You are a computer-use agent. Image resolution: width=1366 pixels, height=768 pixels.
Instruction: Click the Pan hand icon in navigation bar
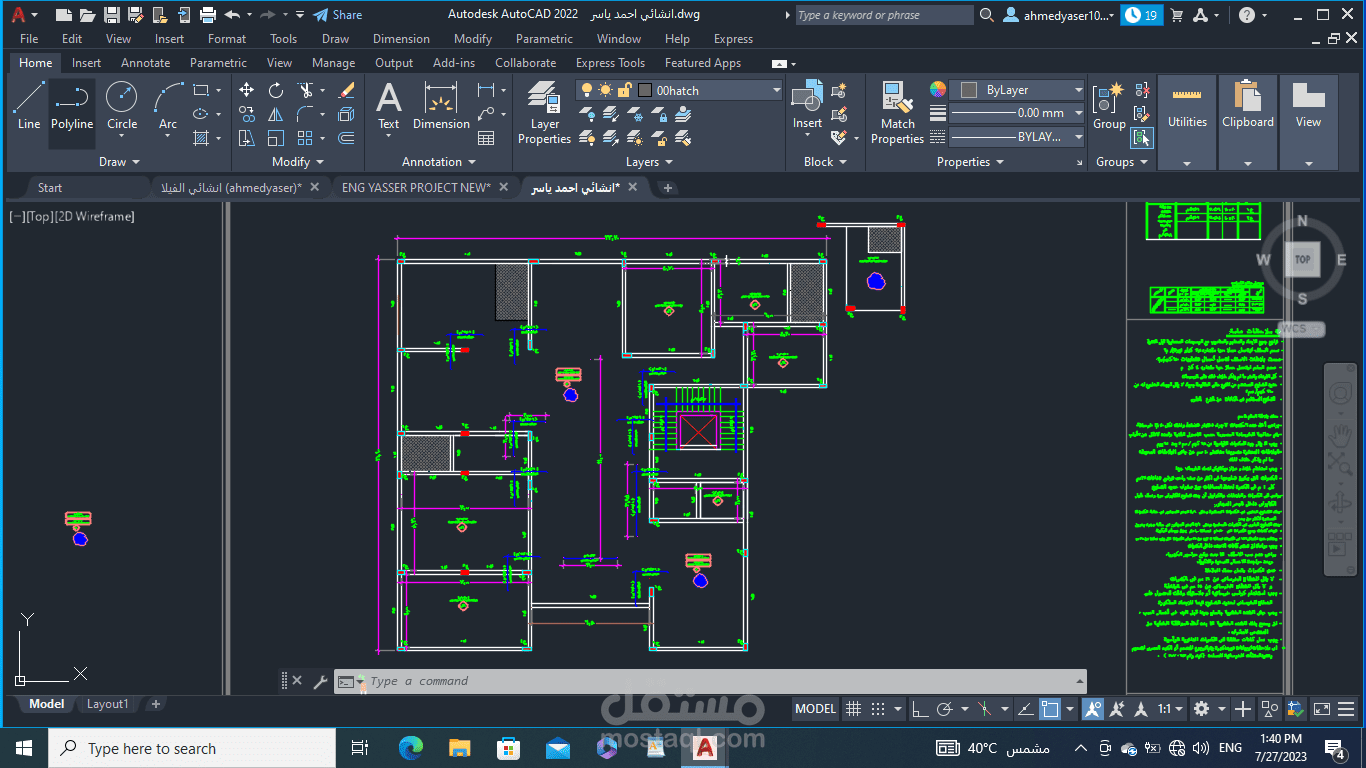[x=1340, y=436]
